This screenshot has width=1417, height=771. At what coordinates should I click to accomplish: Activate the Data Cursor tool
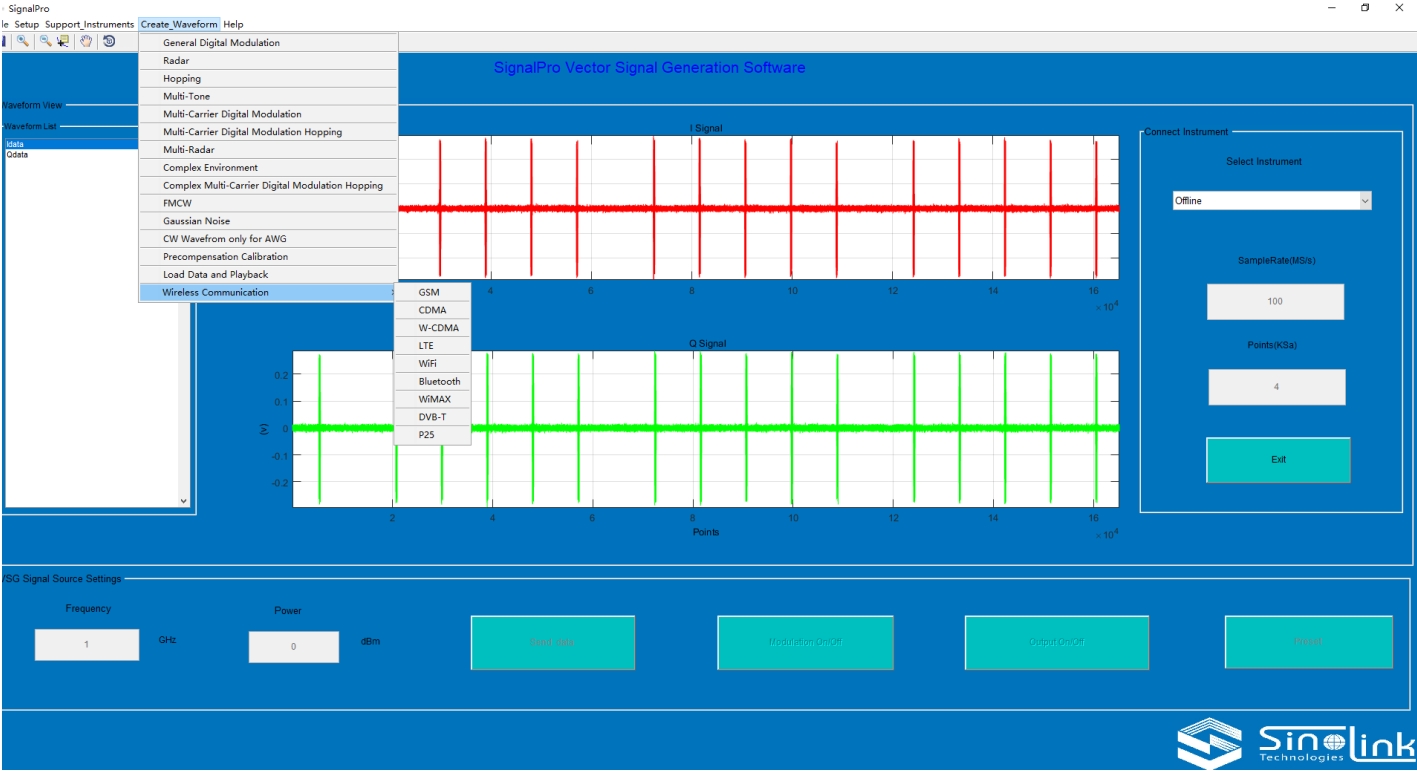point(63,41)
